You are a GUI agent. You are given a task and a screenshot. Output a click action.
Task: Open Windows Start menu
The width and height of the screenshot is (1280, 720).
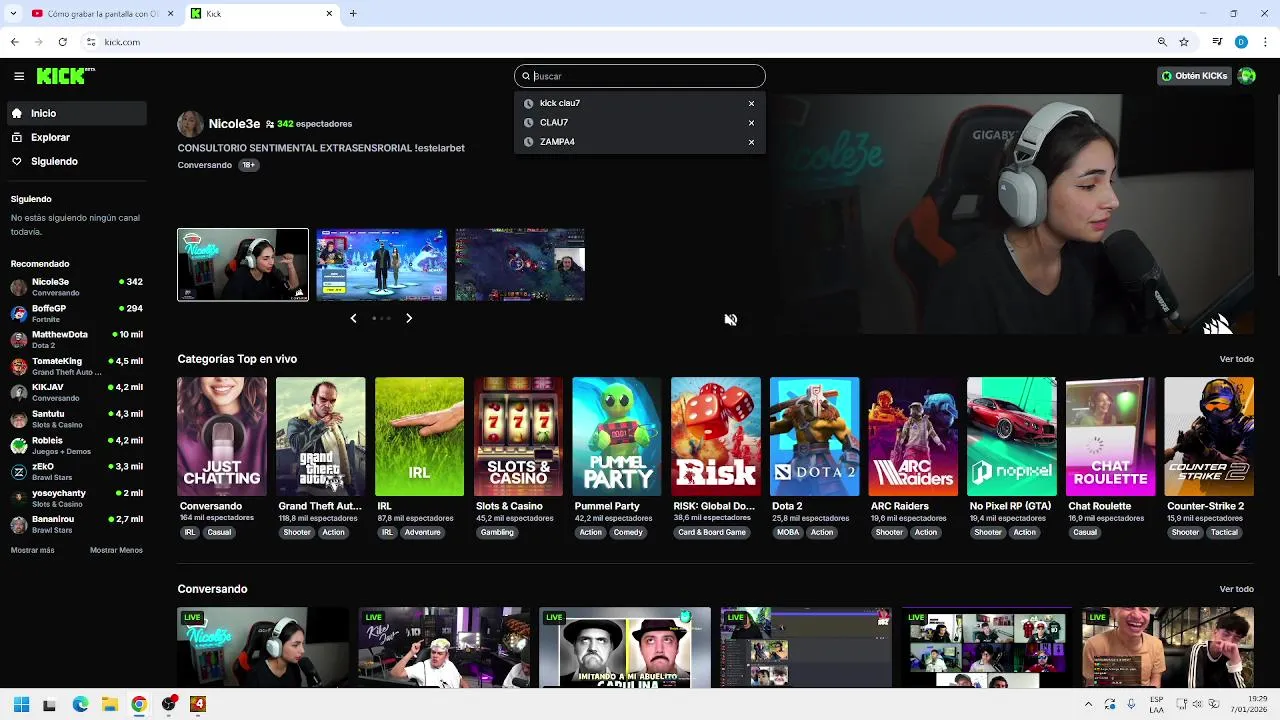(21, 705)
